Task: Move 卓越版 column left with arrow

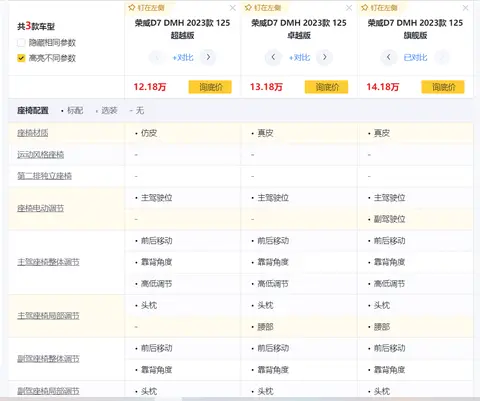Action: (x=273, y=57)
